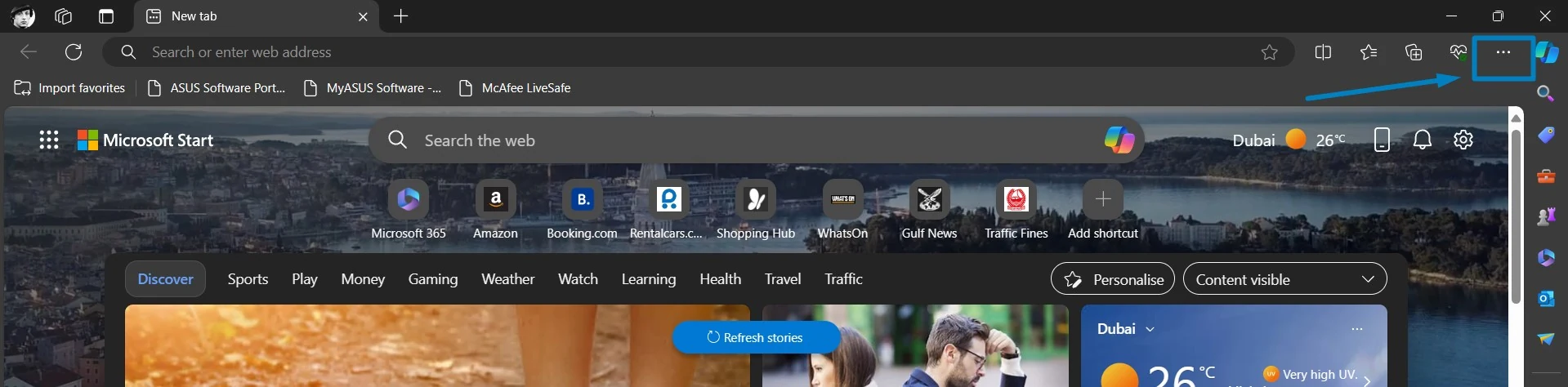This screenshot has width=1568, height=387.
Task: Open the sidebar Microsoft 365 icon
Action: pyautogui.click(x=1546, y=257)
